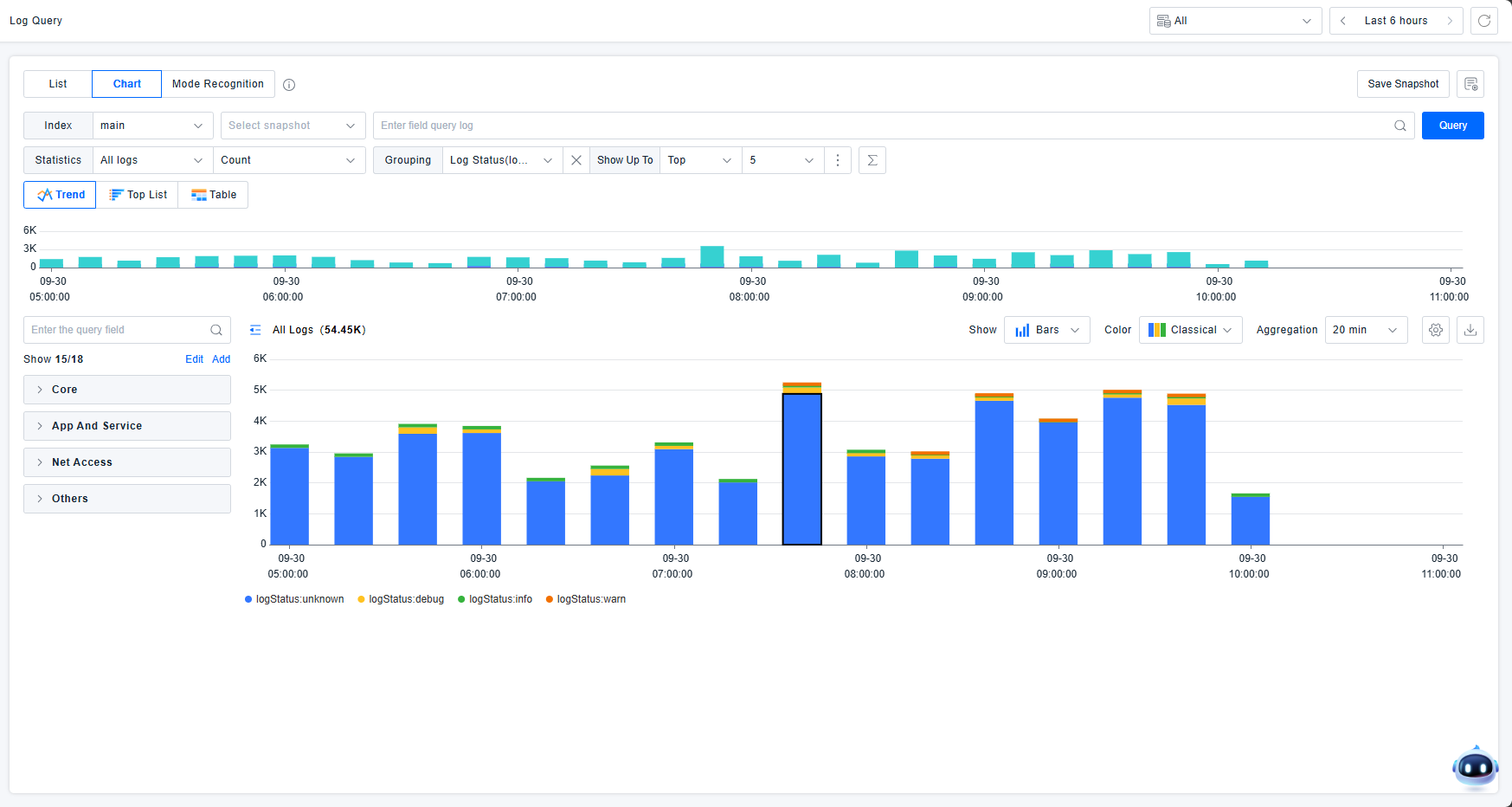Screen dimensions: 1512x807
Task: Click the sigma summation icon
Action: click(x=872, y=160)
